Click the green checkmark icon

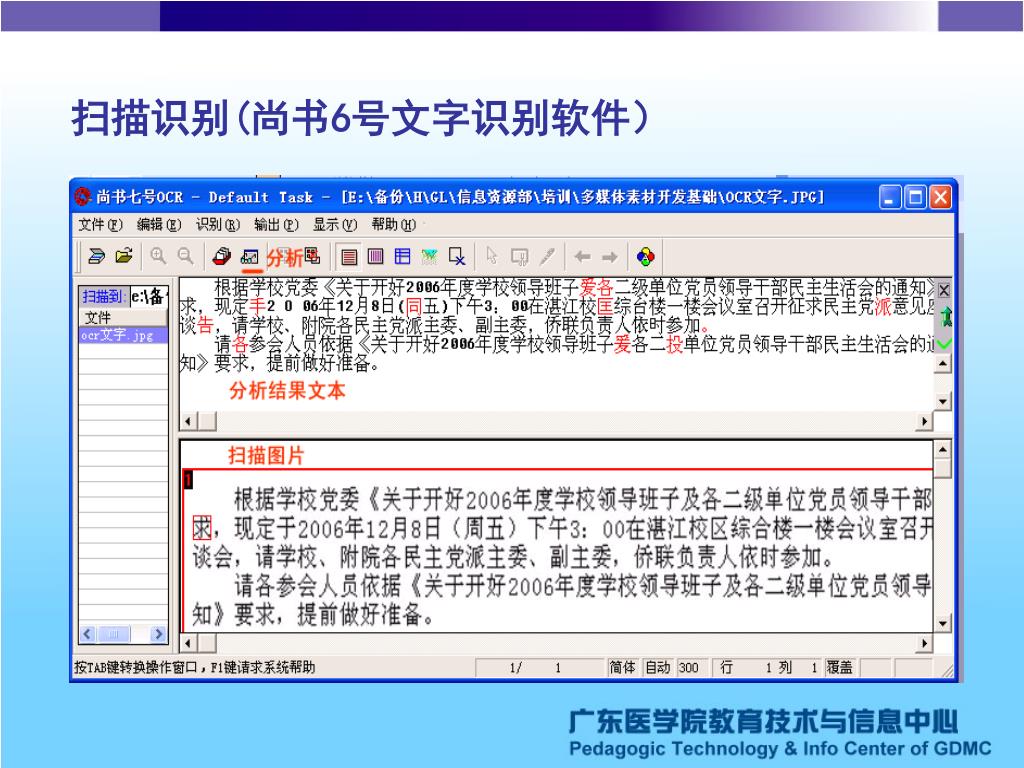click(944, 343)
